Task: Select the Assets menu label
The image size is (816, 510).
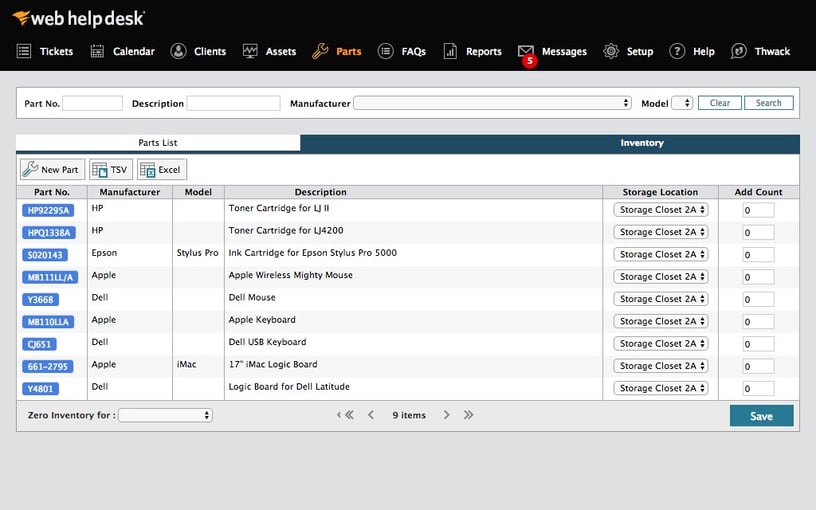Action: pyautogui.click(x=281, y=52)
